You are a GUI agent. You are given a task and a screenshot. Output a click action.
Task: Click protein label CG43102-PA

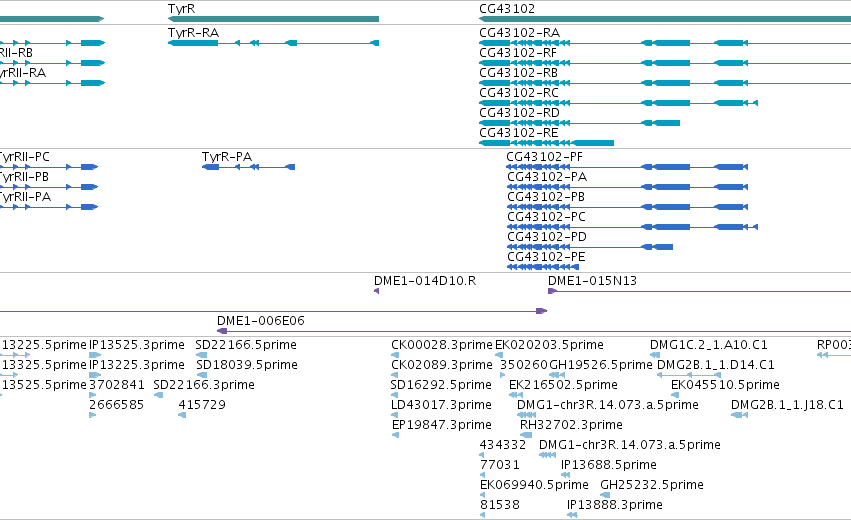tap(547, 177)
